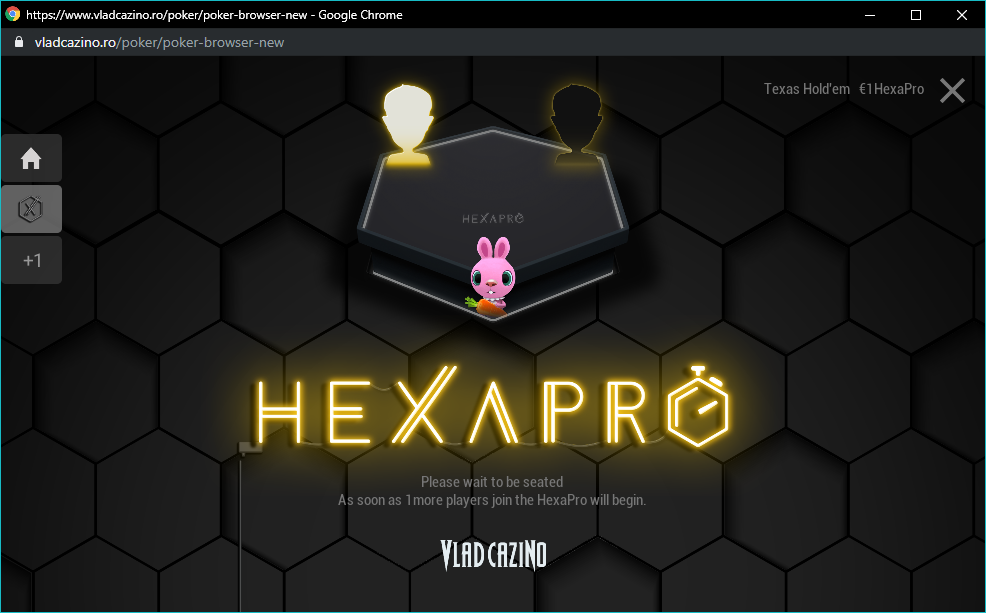
Task: Select the empty dark player silhouette seat
Action: pos(576,125)
